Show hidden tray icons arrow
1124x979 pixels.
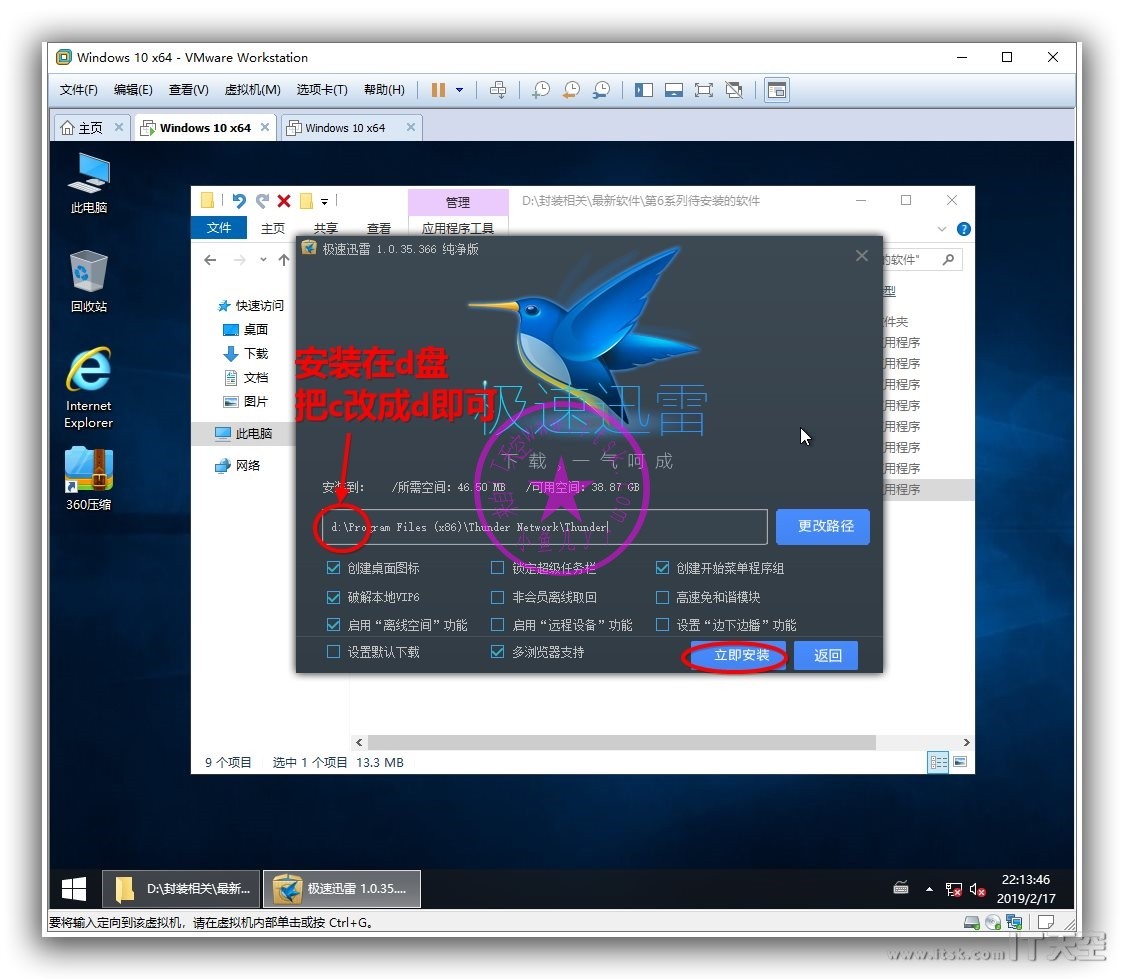[x=929, y=889]
